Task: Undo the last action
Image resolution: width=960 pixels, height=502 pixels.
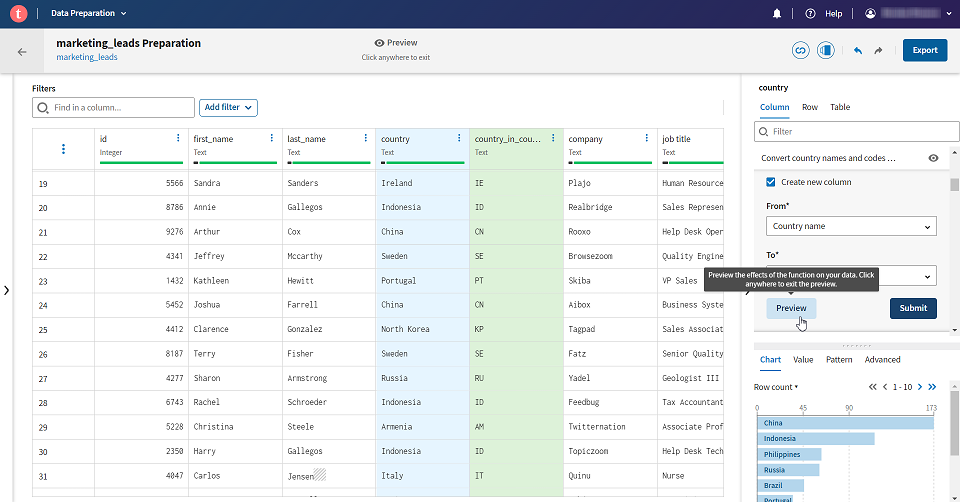Action: coord(857,51)
